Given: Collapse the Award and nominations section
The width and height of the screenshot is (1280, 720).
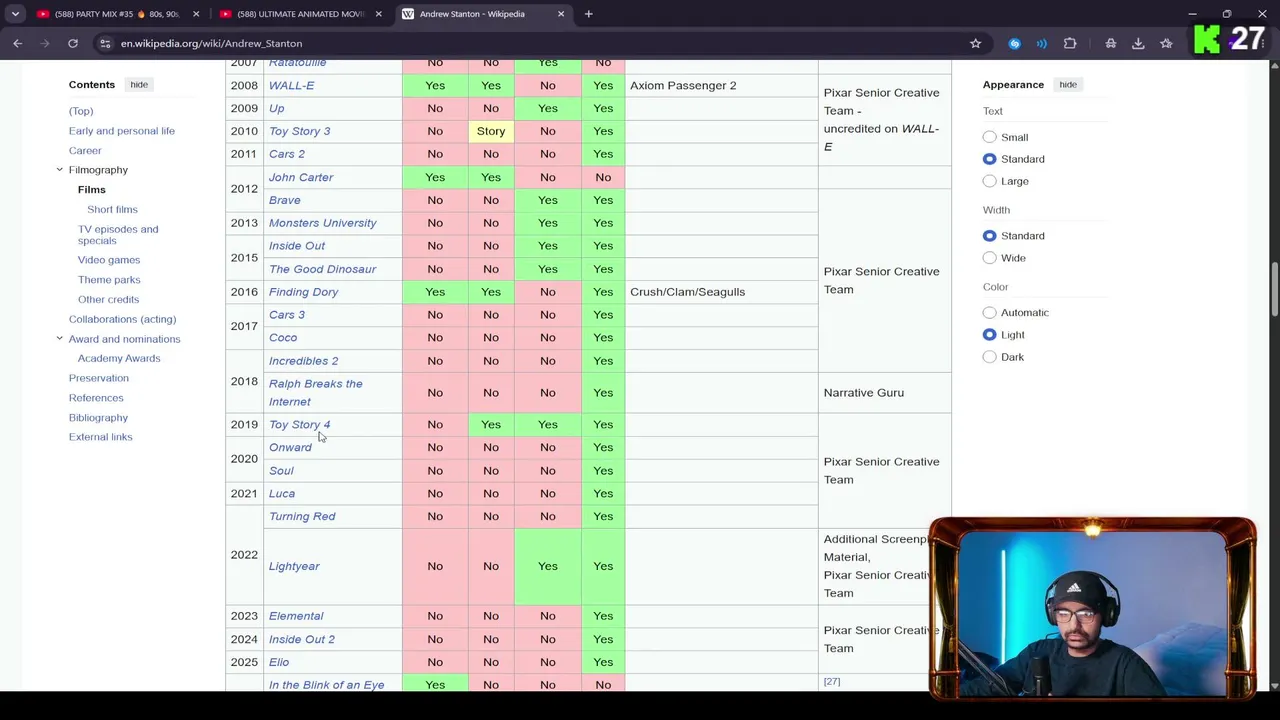Looking at the screenshot, I should 59,339.
